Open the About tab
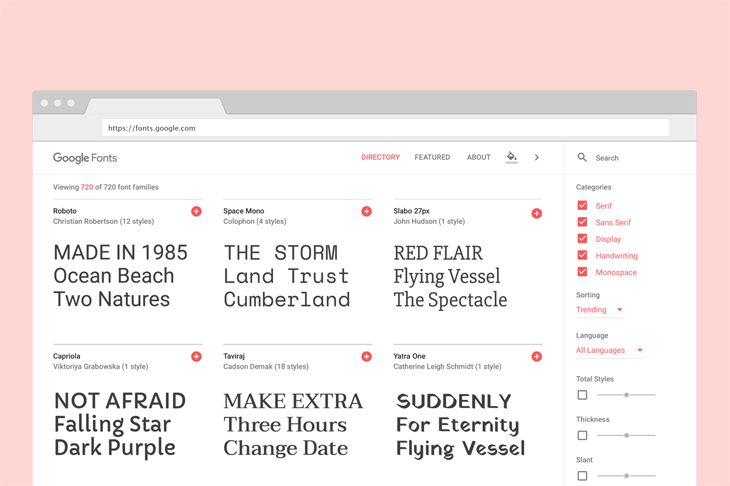 point(479,157)
